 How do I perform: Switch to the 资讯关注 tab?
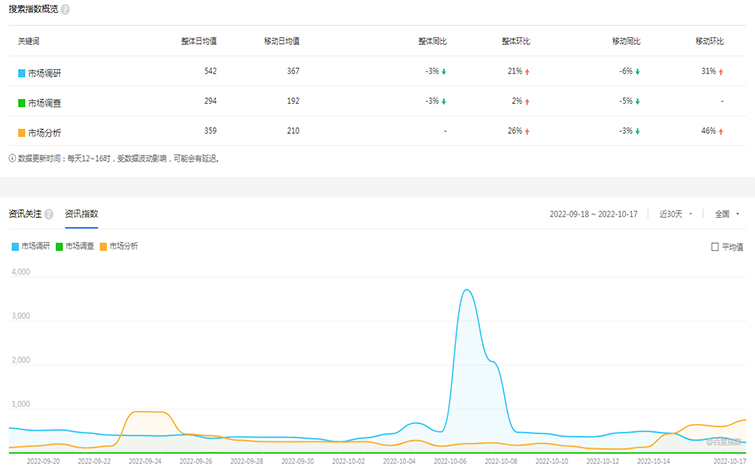tap(24, 214)
